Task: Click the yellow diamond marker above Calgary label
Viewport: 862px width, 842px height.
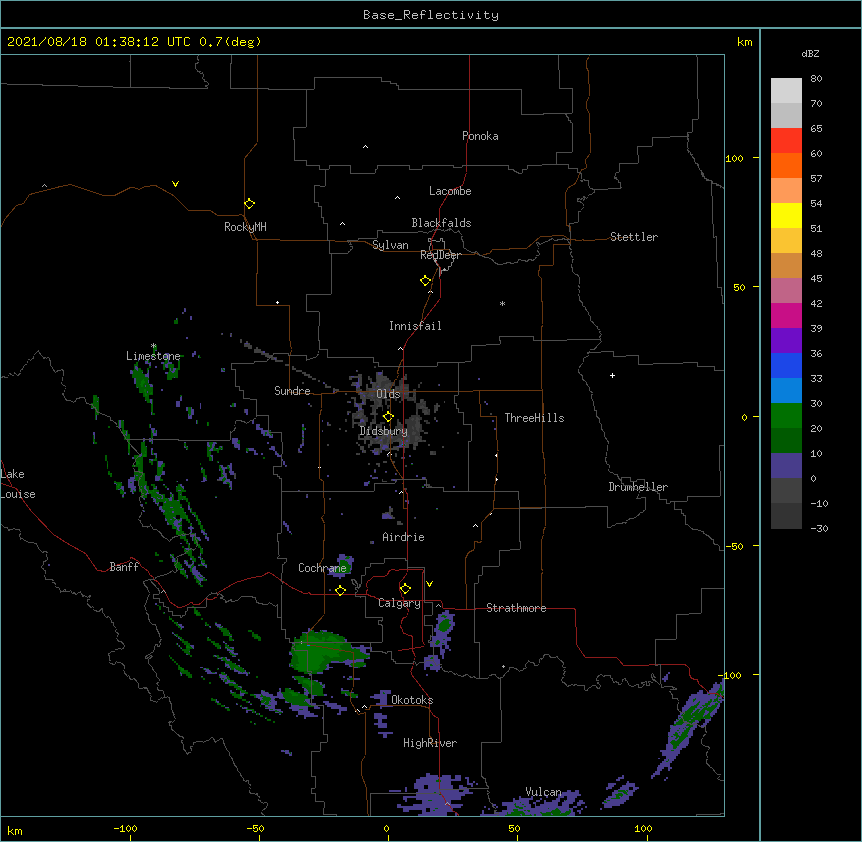Action: (x=405, y=589)
